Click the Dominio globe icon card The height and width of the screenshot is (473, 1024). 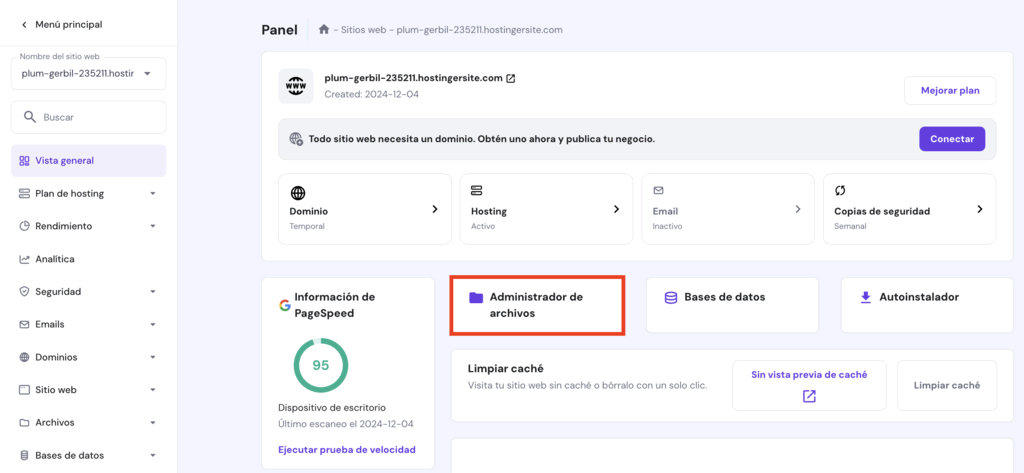[297, 192]
